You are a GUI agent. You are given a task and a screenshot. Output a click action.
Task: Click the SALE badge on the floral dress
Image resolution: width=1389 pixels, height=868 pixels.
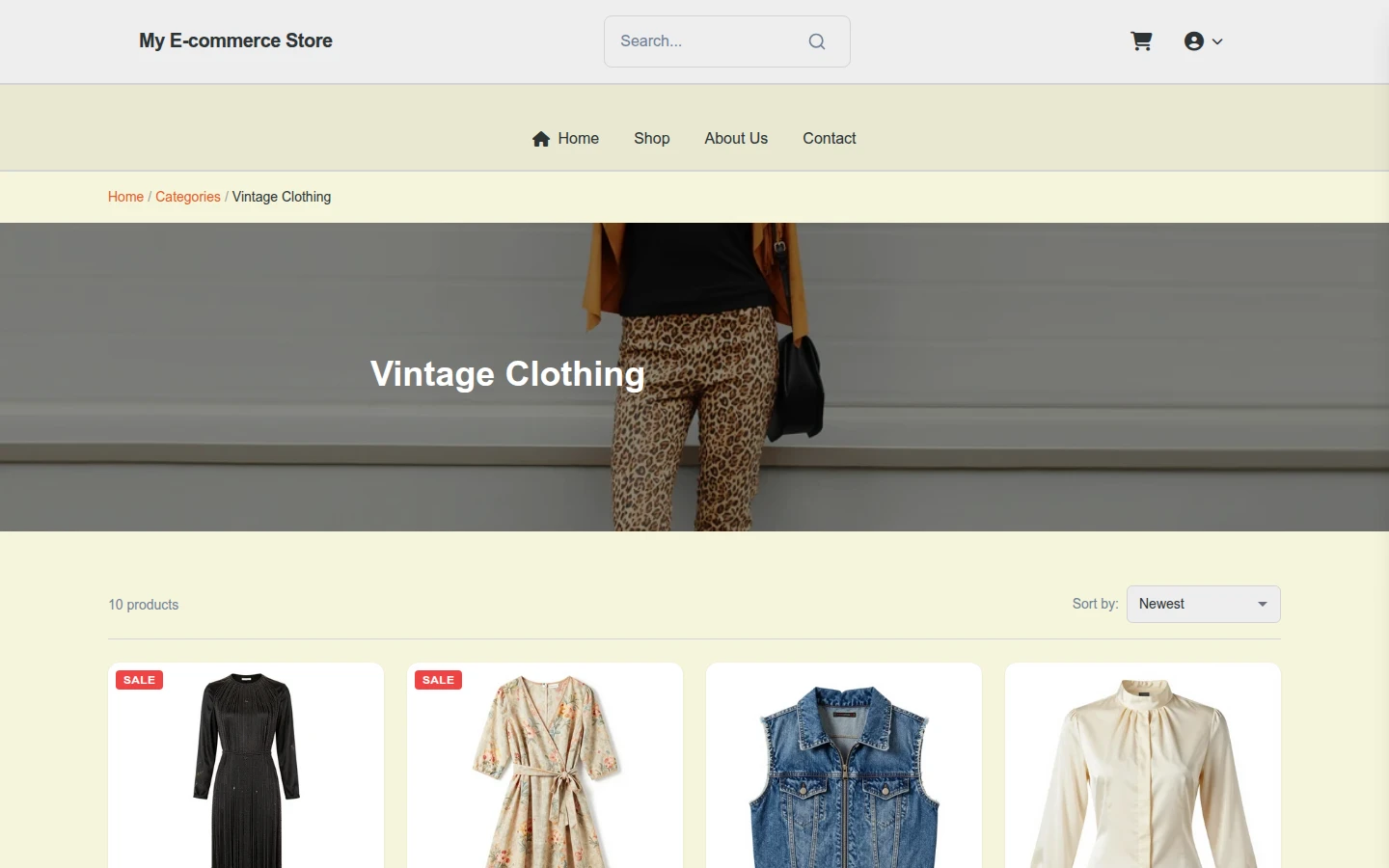point(438,680)
